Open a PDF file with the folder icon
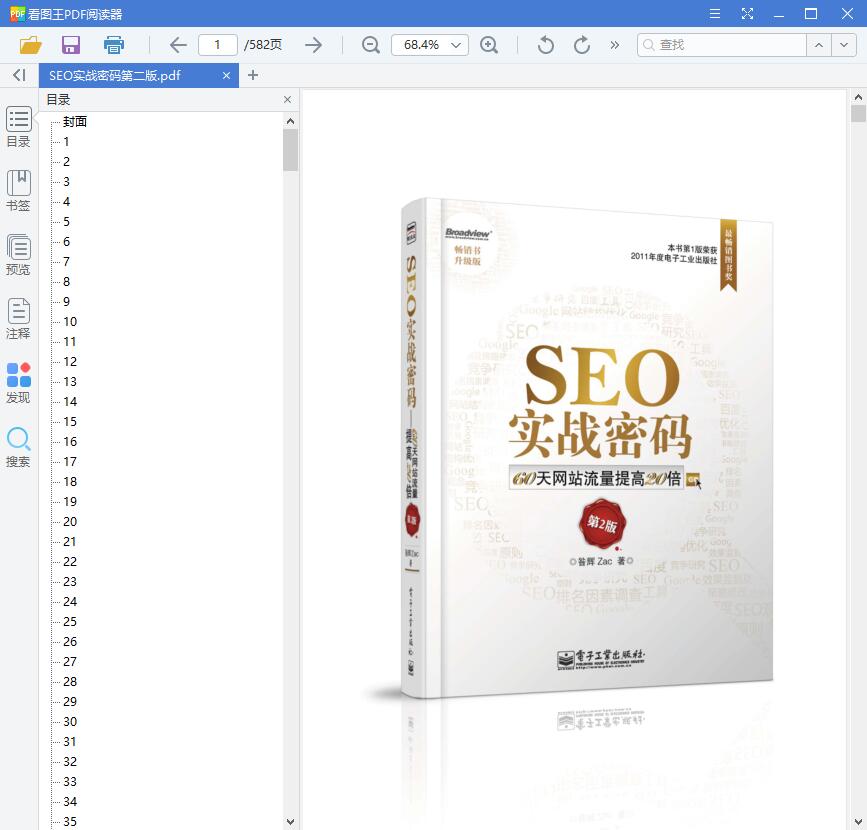 [29, 44]
